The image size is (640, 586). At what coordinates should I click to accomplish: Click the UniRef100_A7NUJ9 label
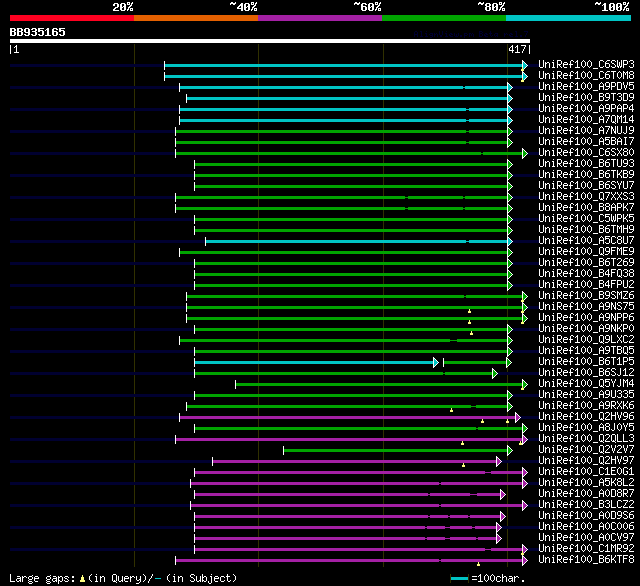tap(586, 131)
